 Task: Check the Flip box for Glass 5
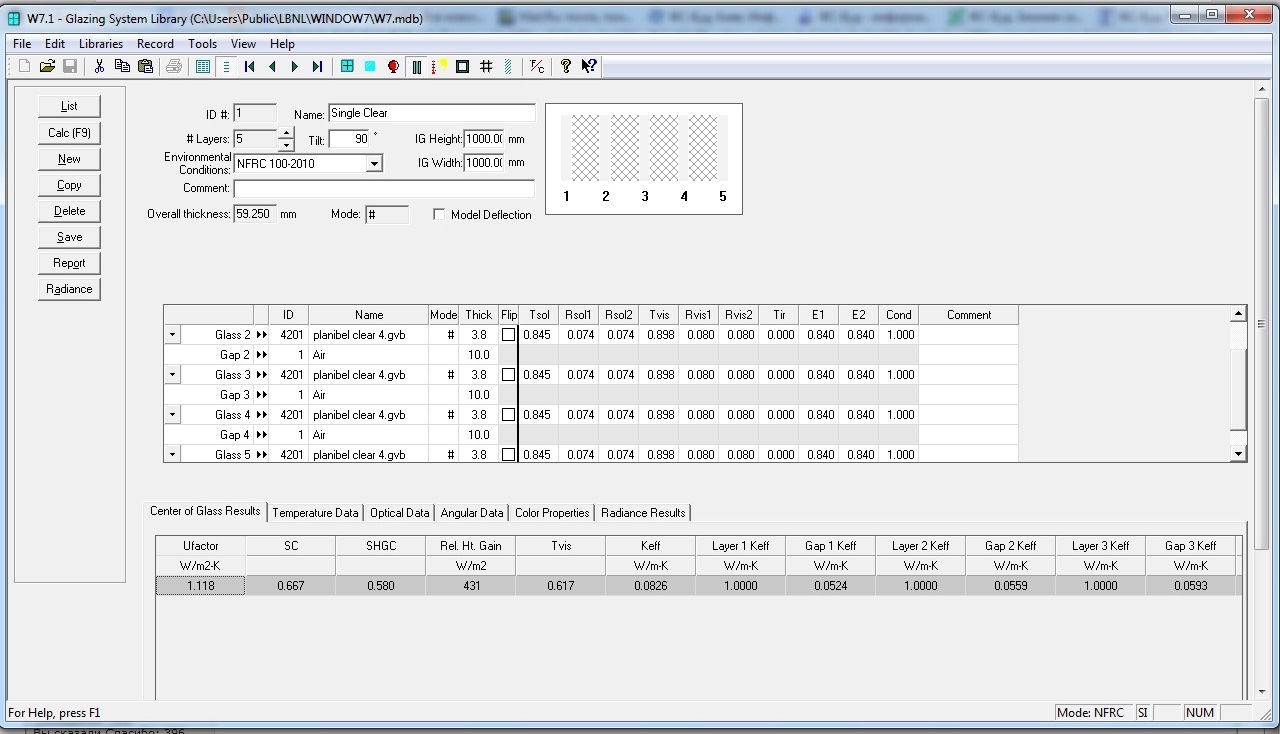coord(508,455)
